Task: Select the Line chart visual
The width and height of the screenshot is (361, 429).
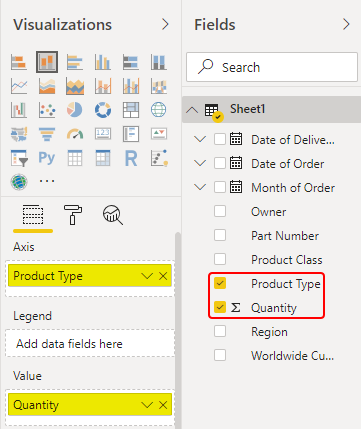Action: coord(19,86)
